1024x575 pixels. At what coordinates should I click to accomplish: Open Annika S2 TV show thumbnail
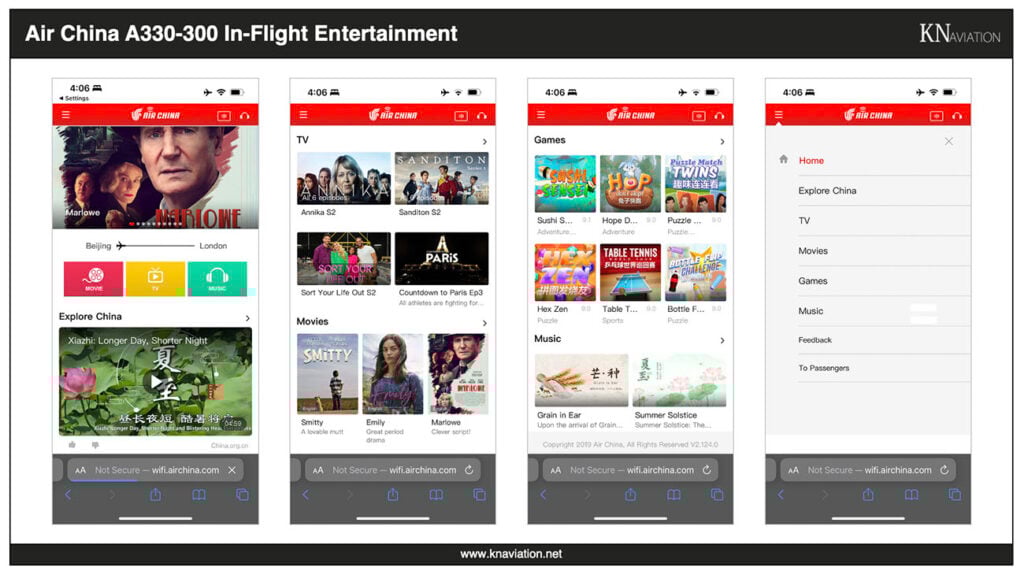[344, 178]
